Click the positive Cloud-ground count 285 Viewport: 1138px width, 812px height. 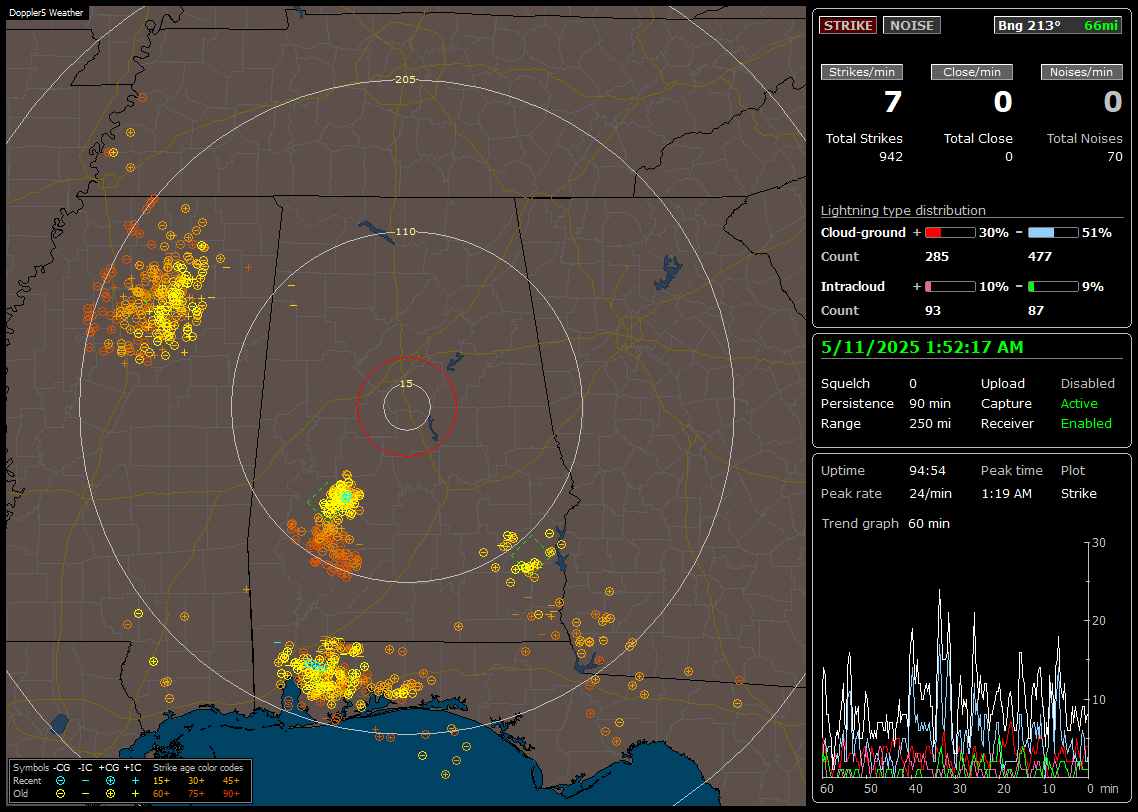tap(937, 257)
